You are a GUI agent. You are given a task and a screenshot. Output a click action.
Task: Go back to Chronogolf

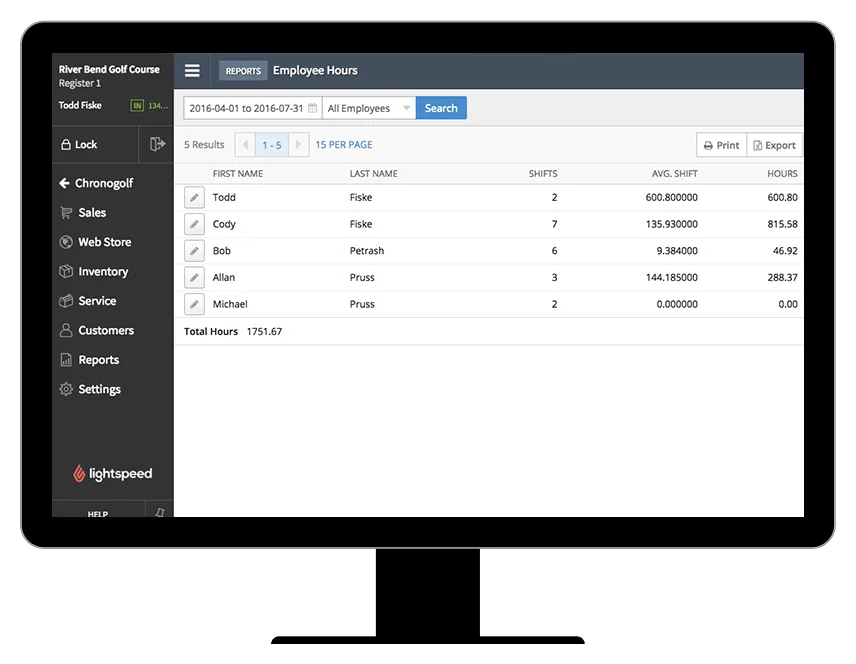click(96, 183)
